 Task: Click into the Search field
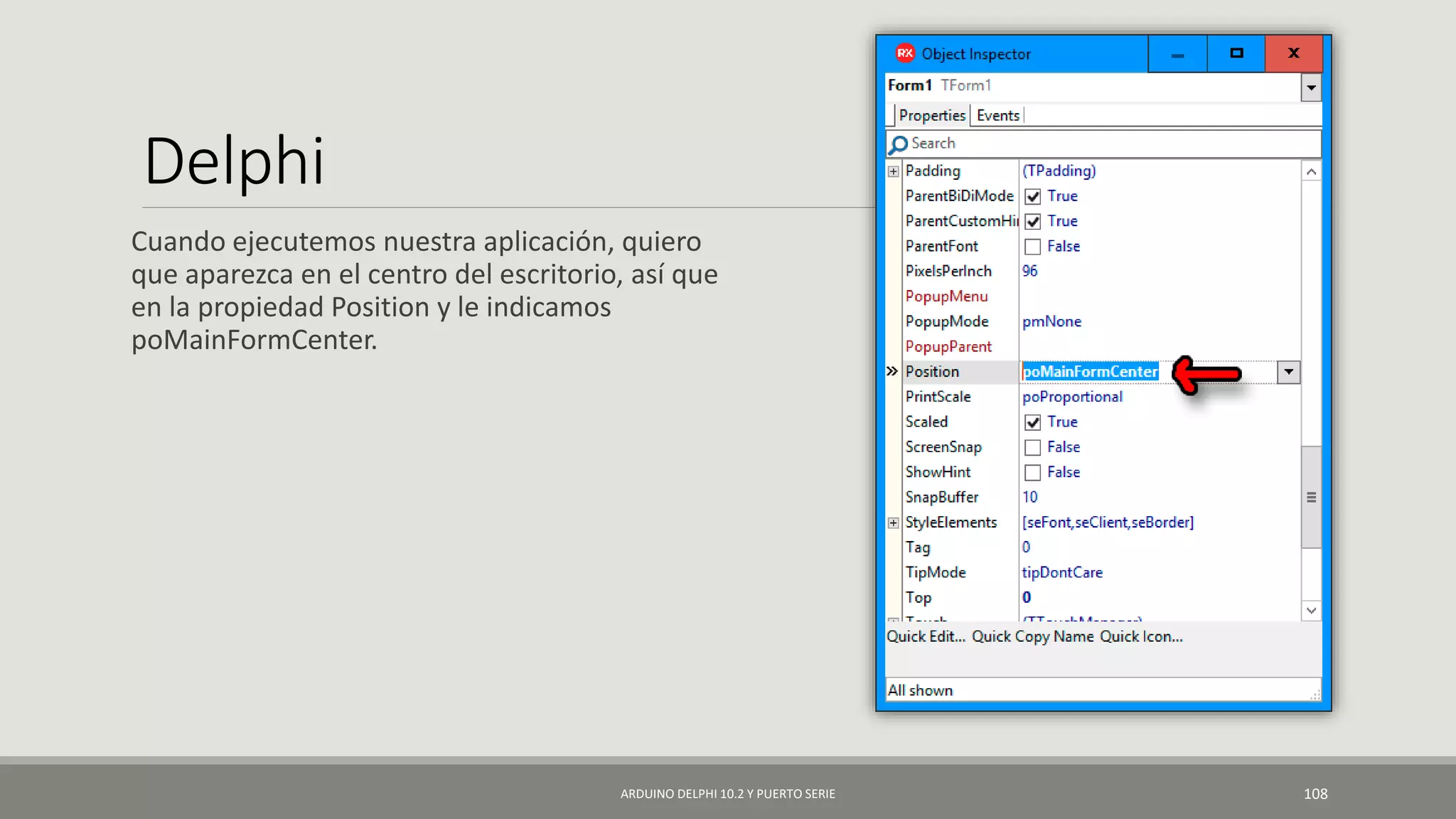pyautogui.click(x=1103, y=144)
